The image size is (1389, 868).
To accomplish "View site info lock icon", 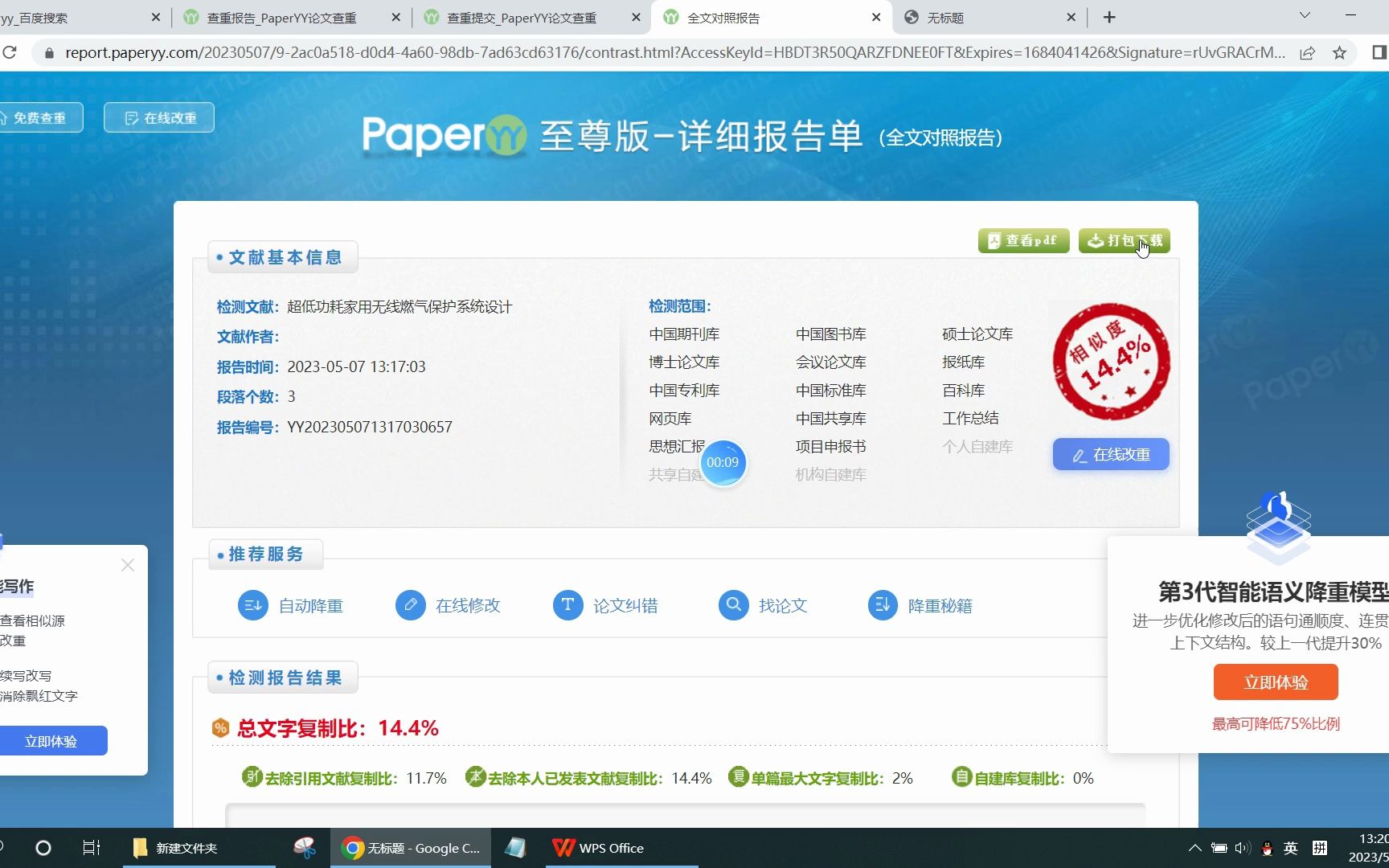I will coord(49,53).
